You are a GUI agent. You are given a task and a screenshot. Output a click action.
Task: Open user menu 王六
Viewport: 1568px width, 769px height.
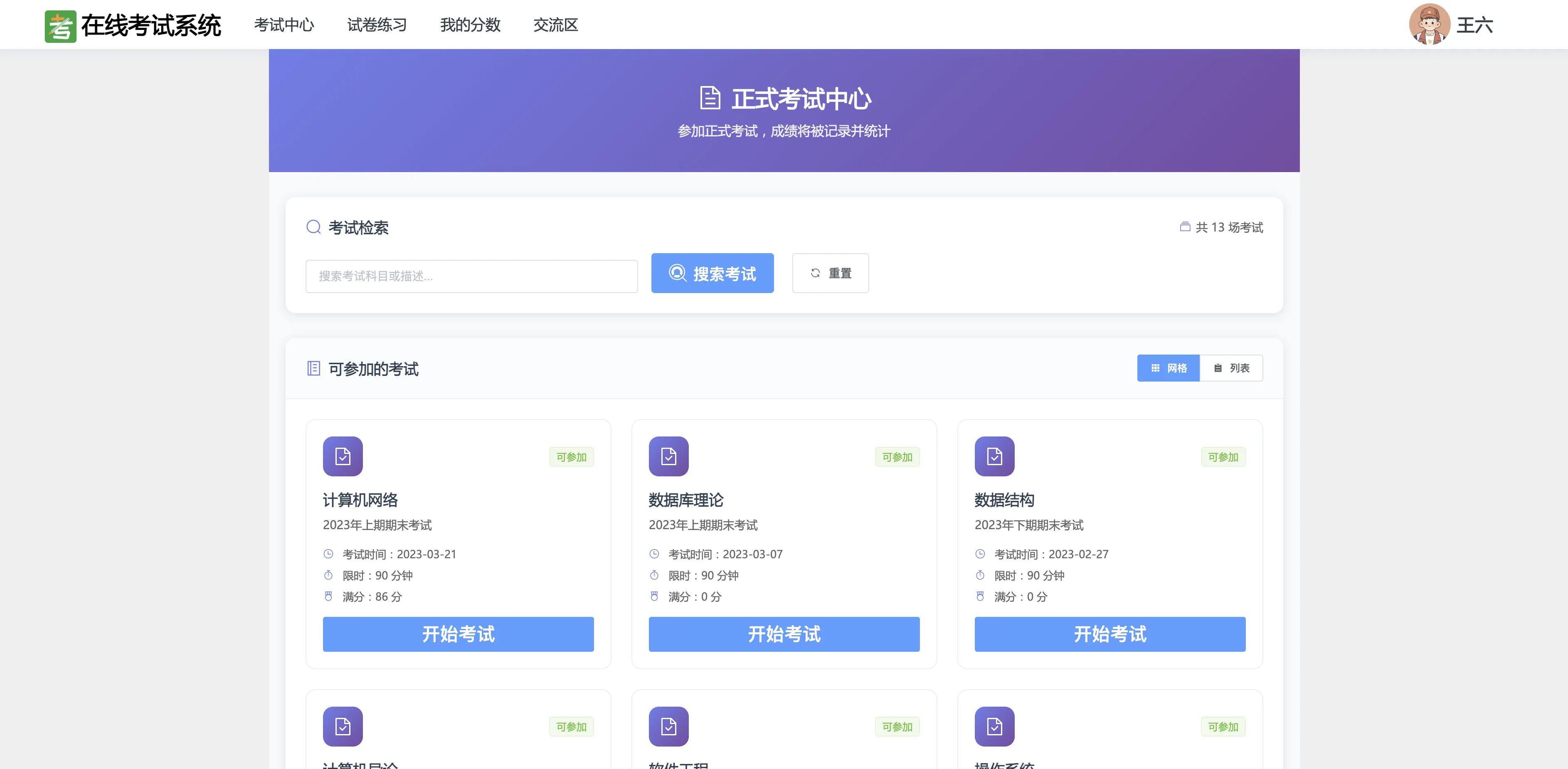pos(1474,25)
